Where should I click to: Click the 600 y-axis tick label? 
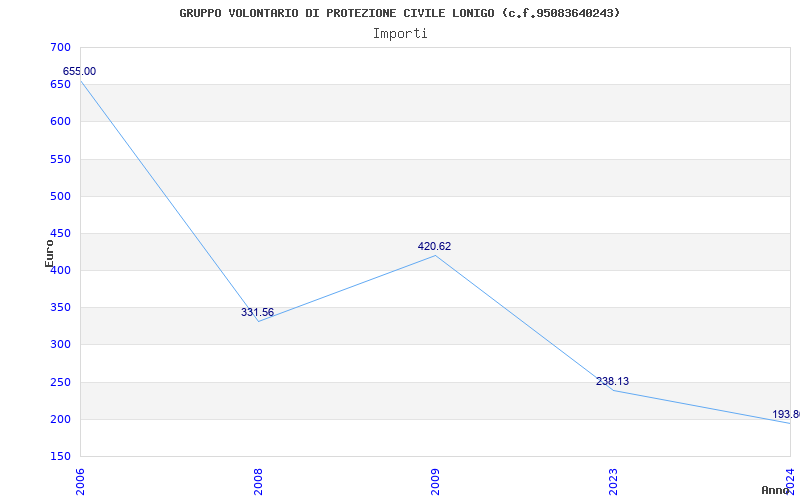pos(60,122)
